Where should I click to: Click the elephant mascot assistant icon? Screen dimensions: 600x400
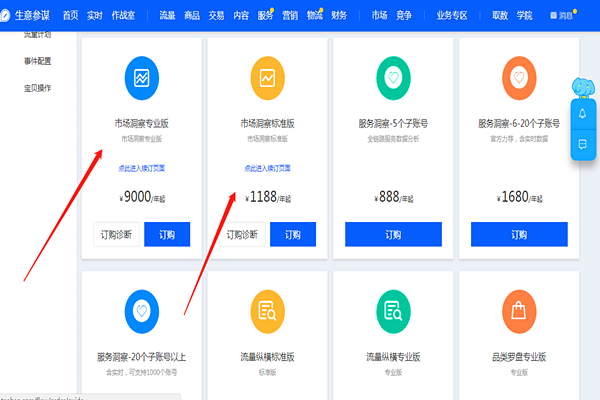coord(583,87)
